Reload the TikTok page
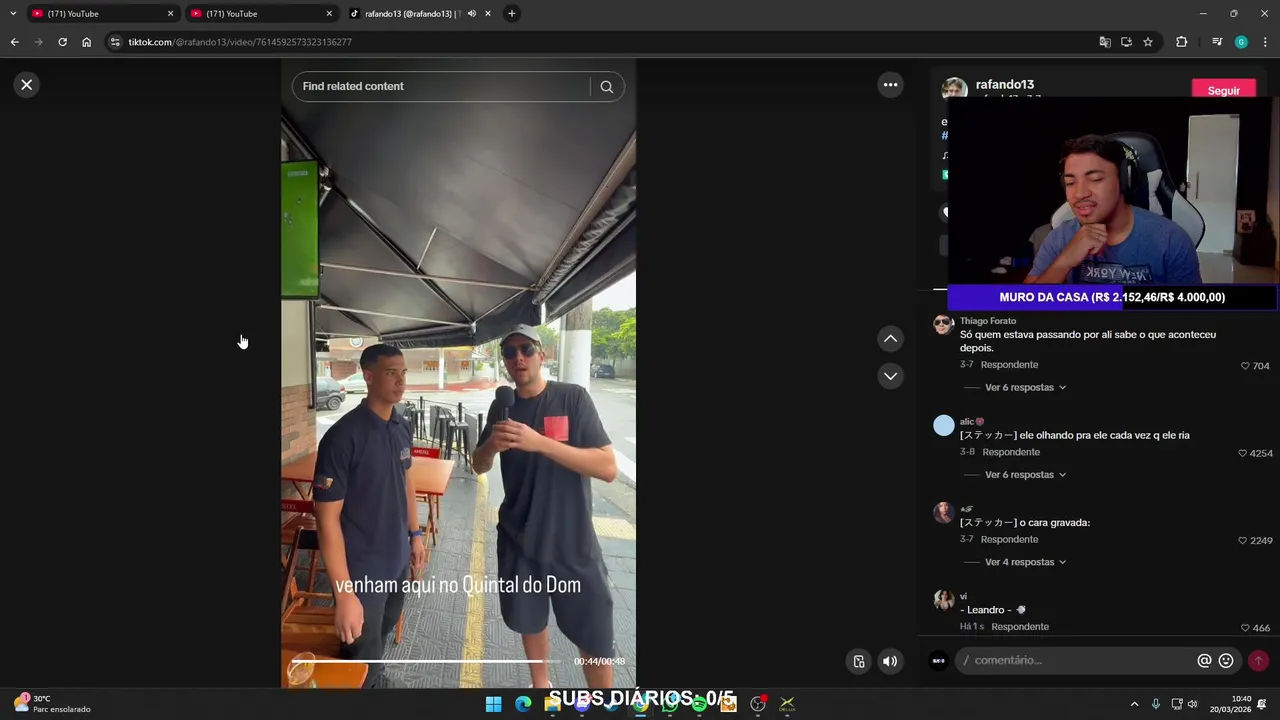The height and width of the screenshot is (720, 1280). 62,42
